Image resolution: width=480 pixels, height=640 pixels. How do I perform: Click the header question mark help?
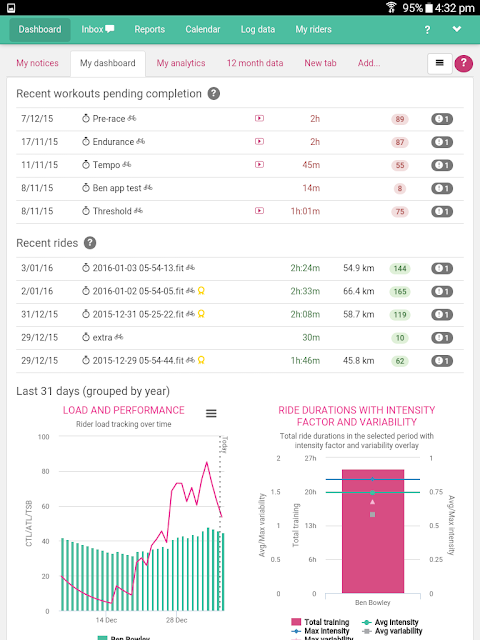point(427,30)
